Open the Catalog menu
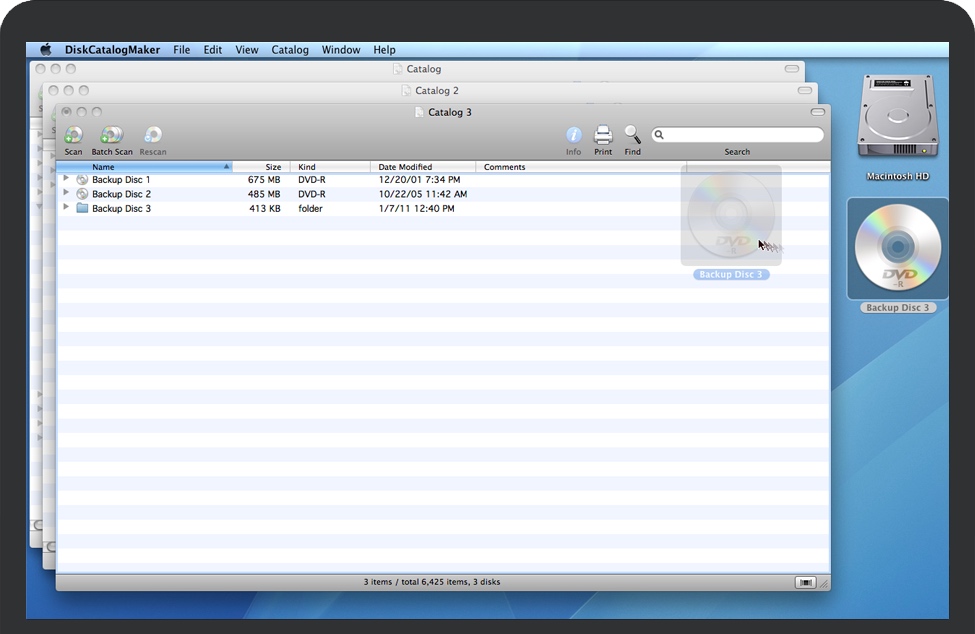 (290, 50)
